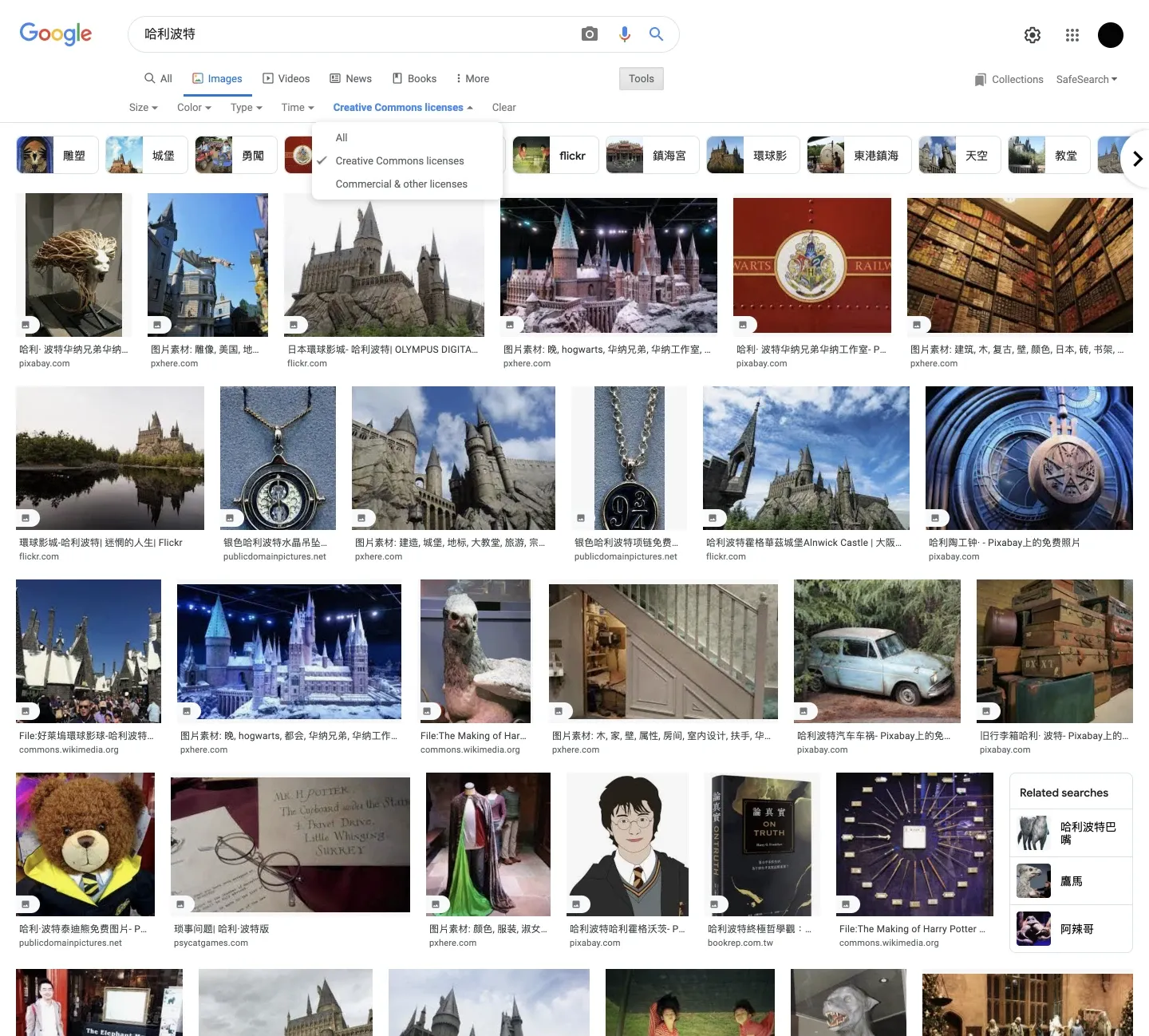Select the 勇闖 suggestion chip
This screenshot has width=1149, height=1036.
pyautogui.click(x=235, y=155)
